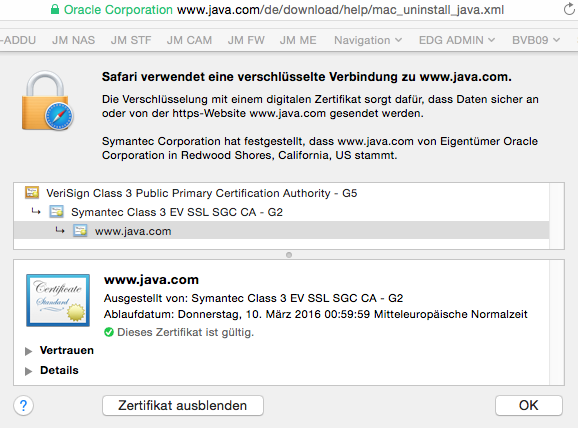Select the VeriSign root certificate icon
Image resolution: width=578 pixels, height=428 pixels.
click(32, 192)
